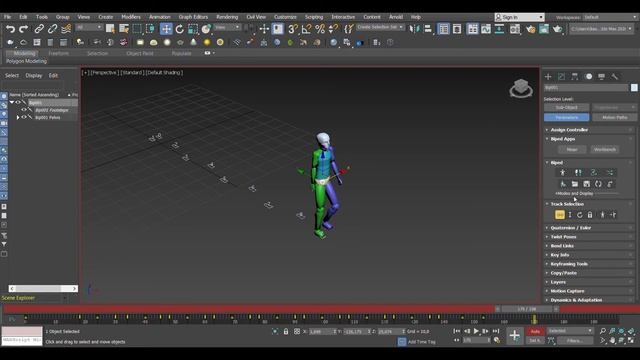
Task: Click the Workbench button in Biped Apps
Action: click(x=604, y=149)
